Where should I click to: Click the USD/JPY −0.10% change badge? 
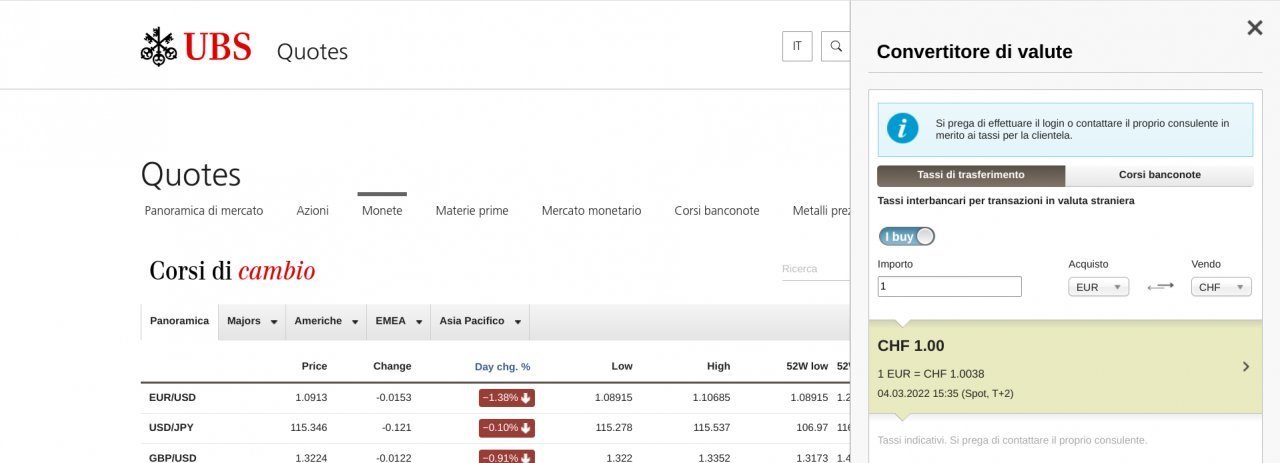[x=506, y=428]
